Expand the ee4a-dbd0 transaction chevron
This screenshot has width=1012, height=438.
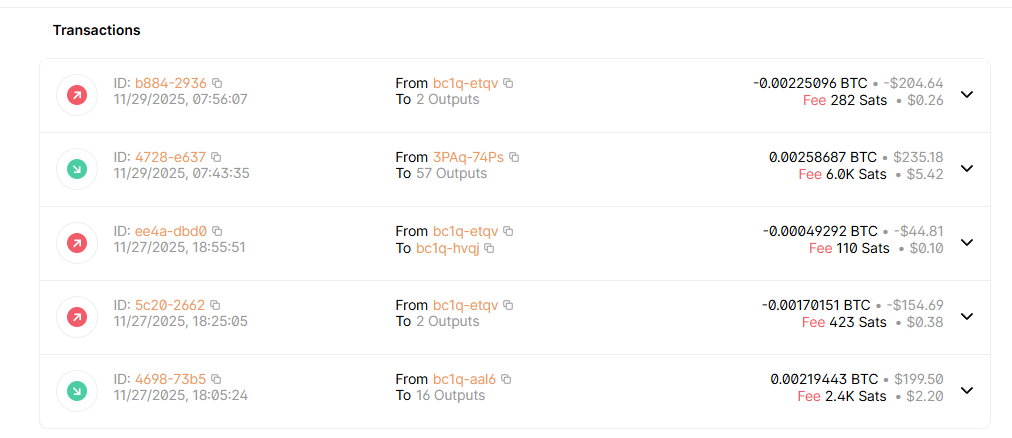(966, 243)
